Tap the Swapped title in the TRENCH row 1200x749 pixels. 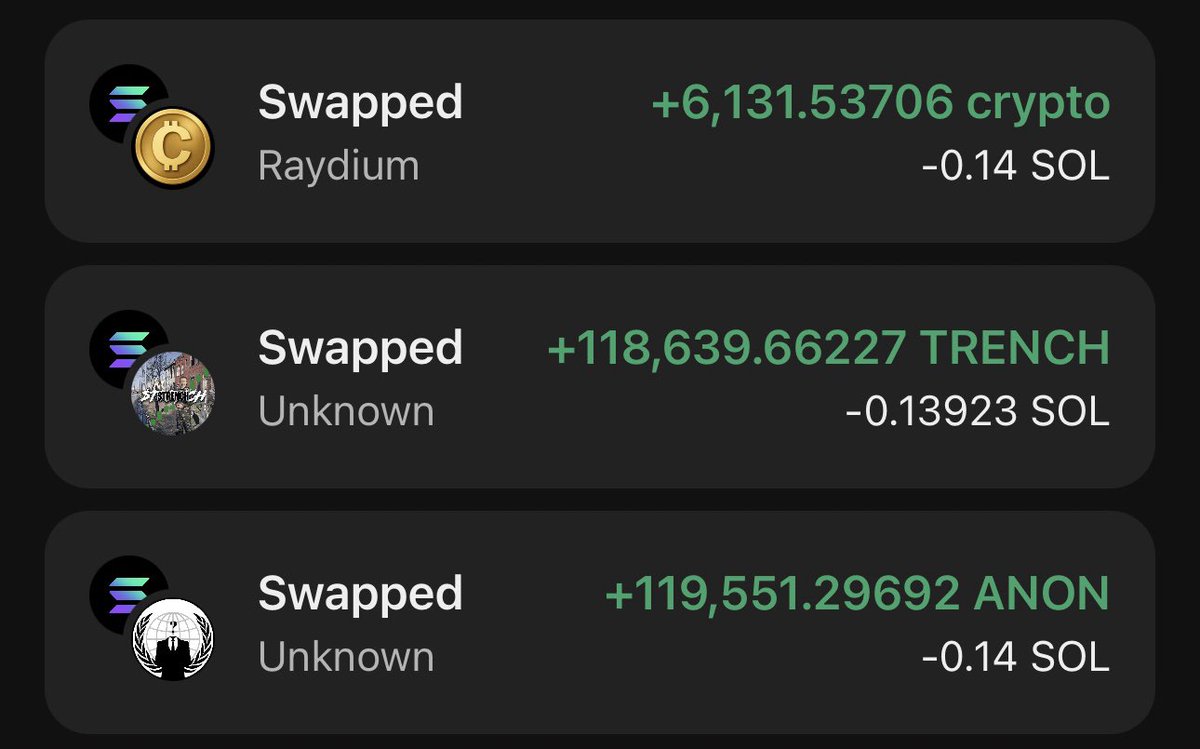(x=360, y=348)
